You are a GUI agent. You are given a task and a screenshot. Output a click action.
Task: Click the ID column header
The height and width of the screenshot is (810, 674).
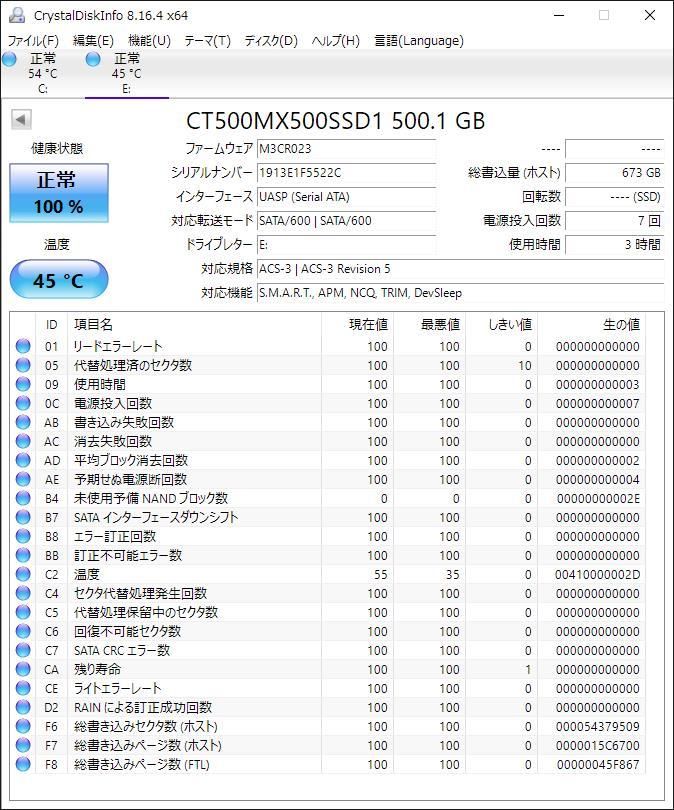(x=51, y=324)
